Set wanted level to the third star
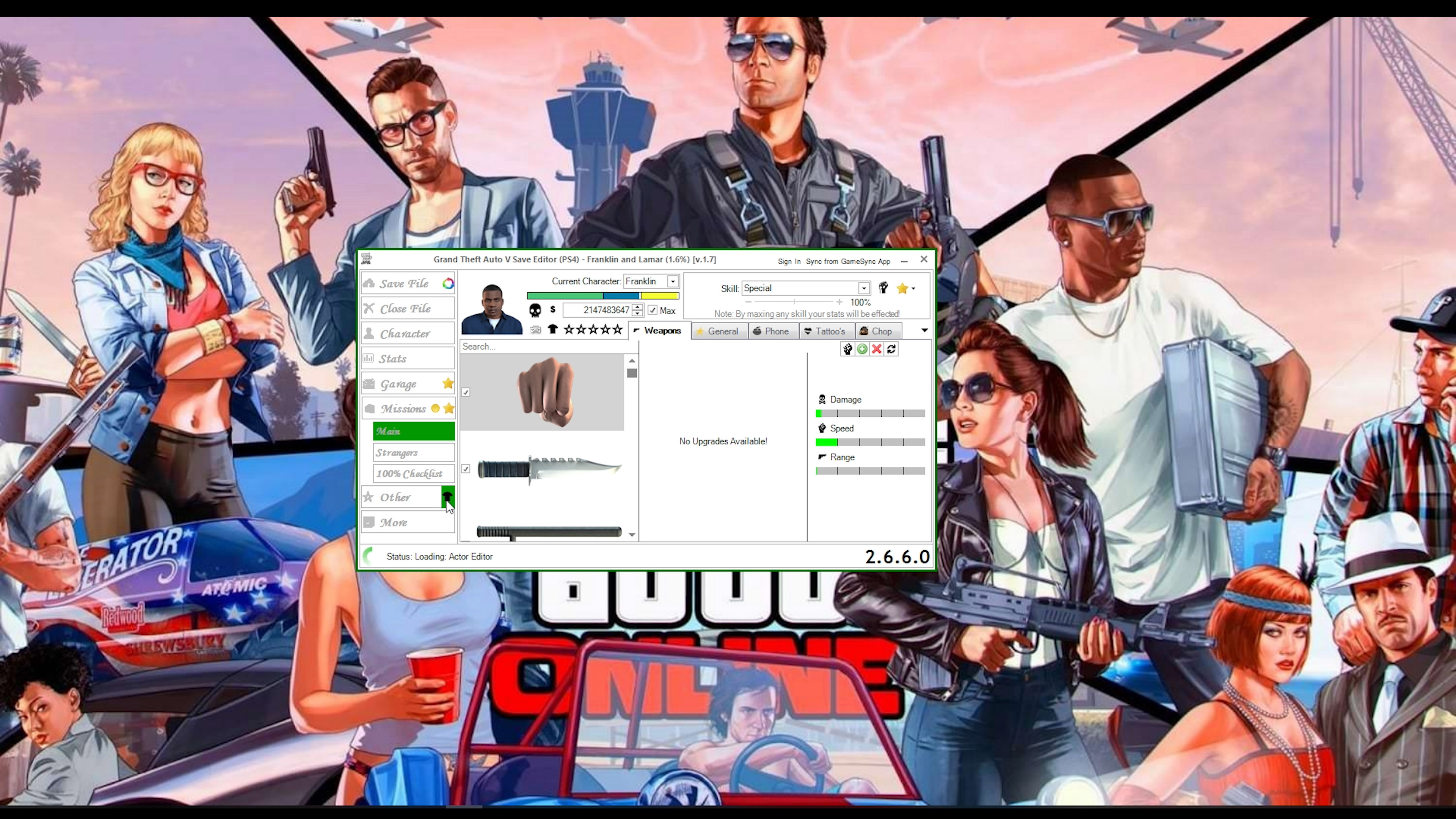The height and width of the screenshot is (819, 1456). tap(593, 329)
